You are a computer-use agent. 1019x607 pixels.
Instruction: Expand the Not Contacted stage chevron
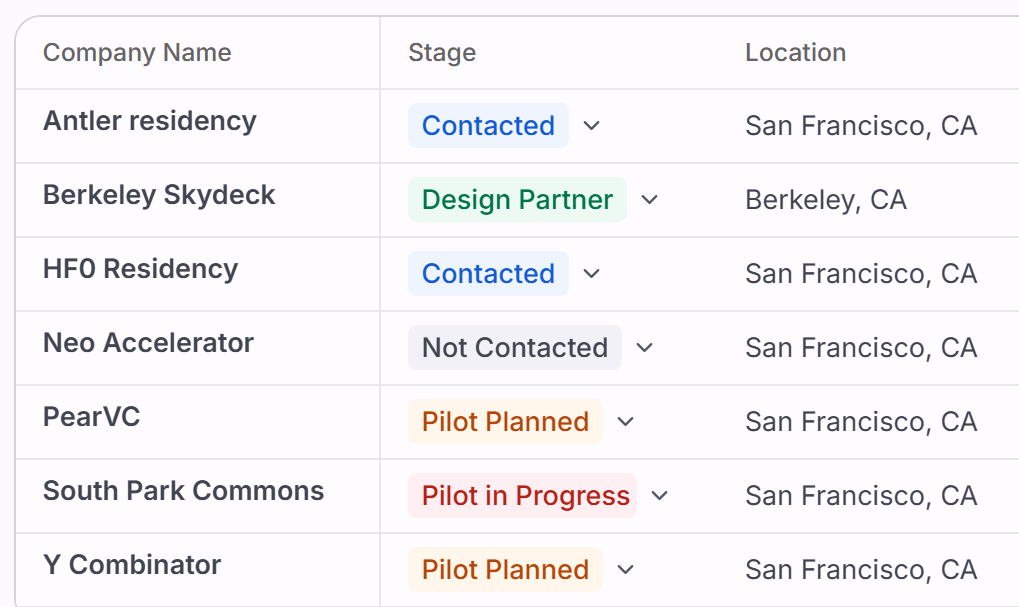tap(644, 348)
